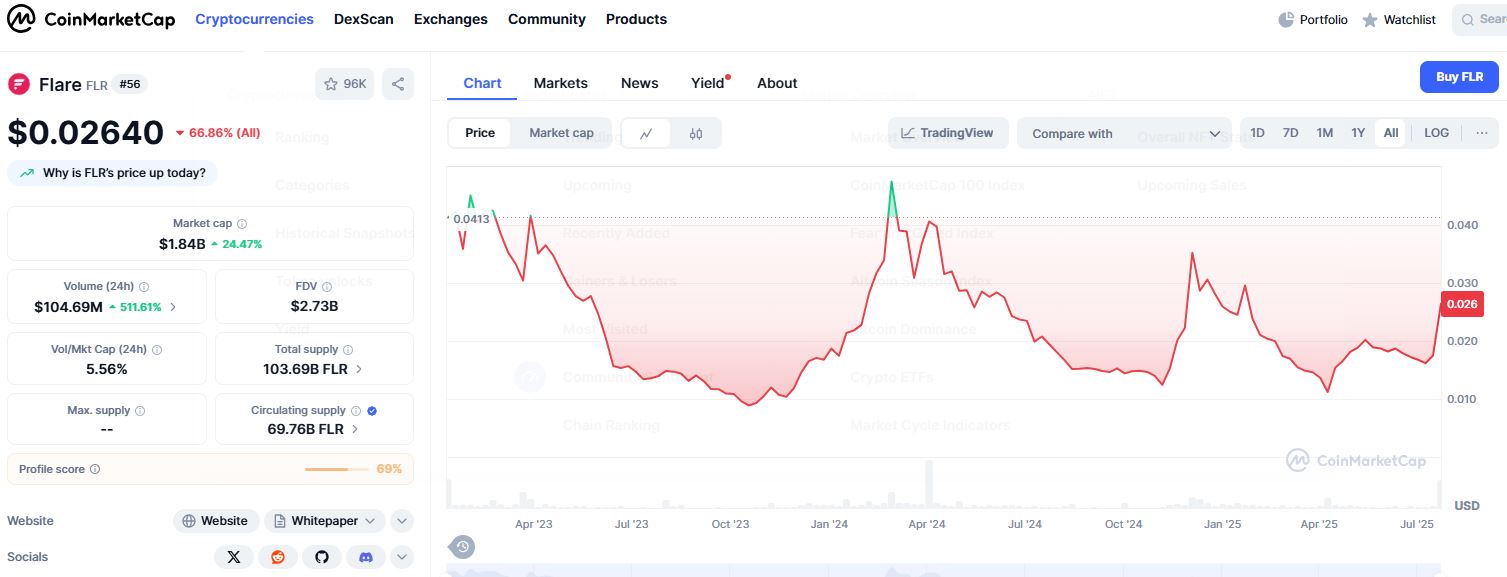
Task: Click the $1.84B market cap value
Action: click(x=182, y=244)
